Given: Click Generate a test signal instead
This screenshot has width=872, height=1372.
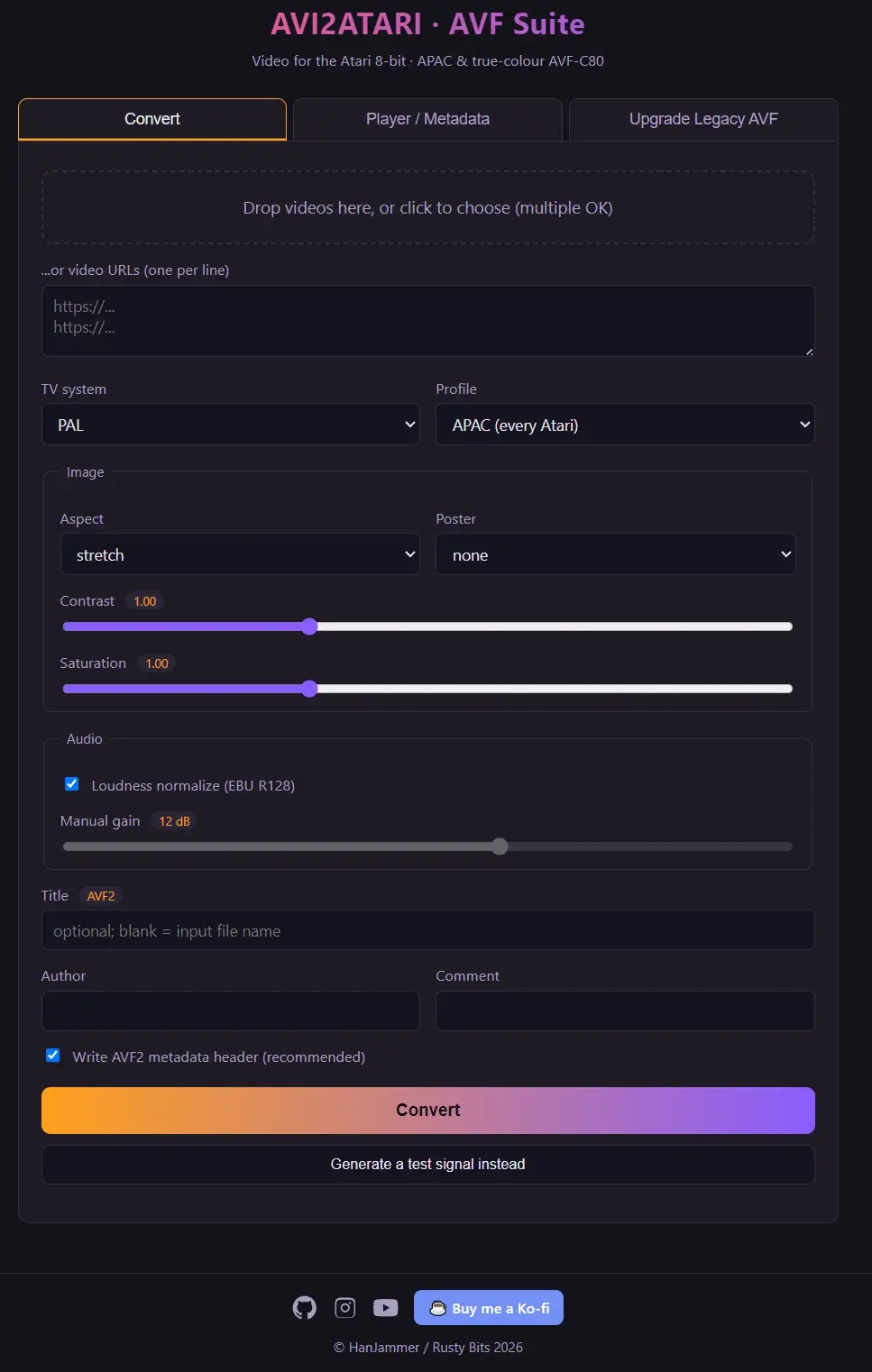Looking at the screenshot, I should tap(428, 1164).
